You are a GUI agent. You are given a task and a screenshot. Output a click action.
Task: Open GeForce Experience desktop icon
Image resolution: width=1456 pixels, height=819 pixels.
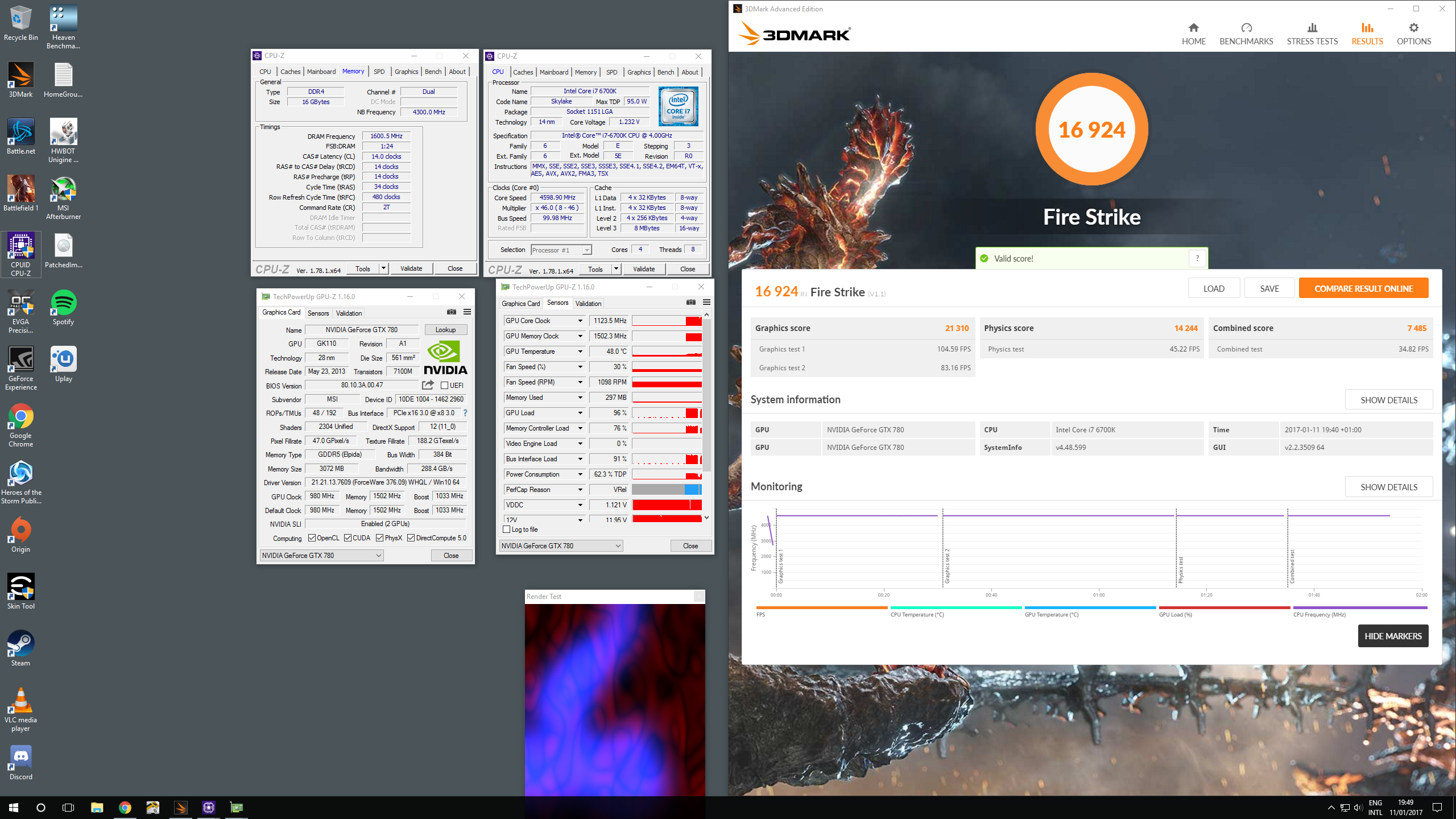pyautogui.click(x=21, y=369)
